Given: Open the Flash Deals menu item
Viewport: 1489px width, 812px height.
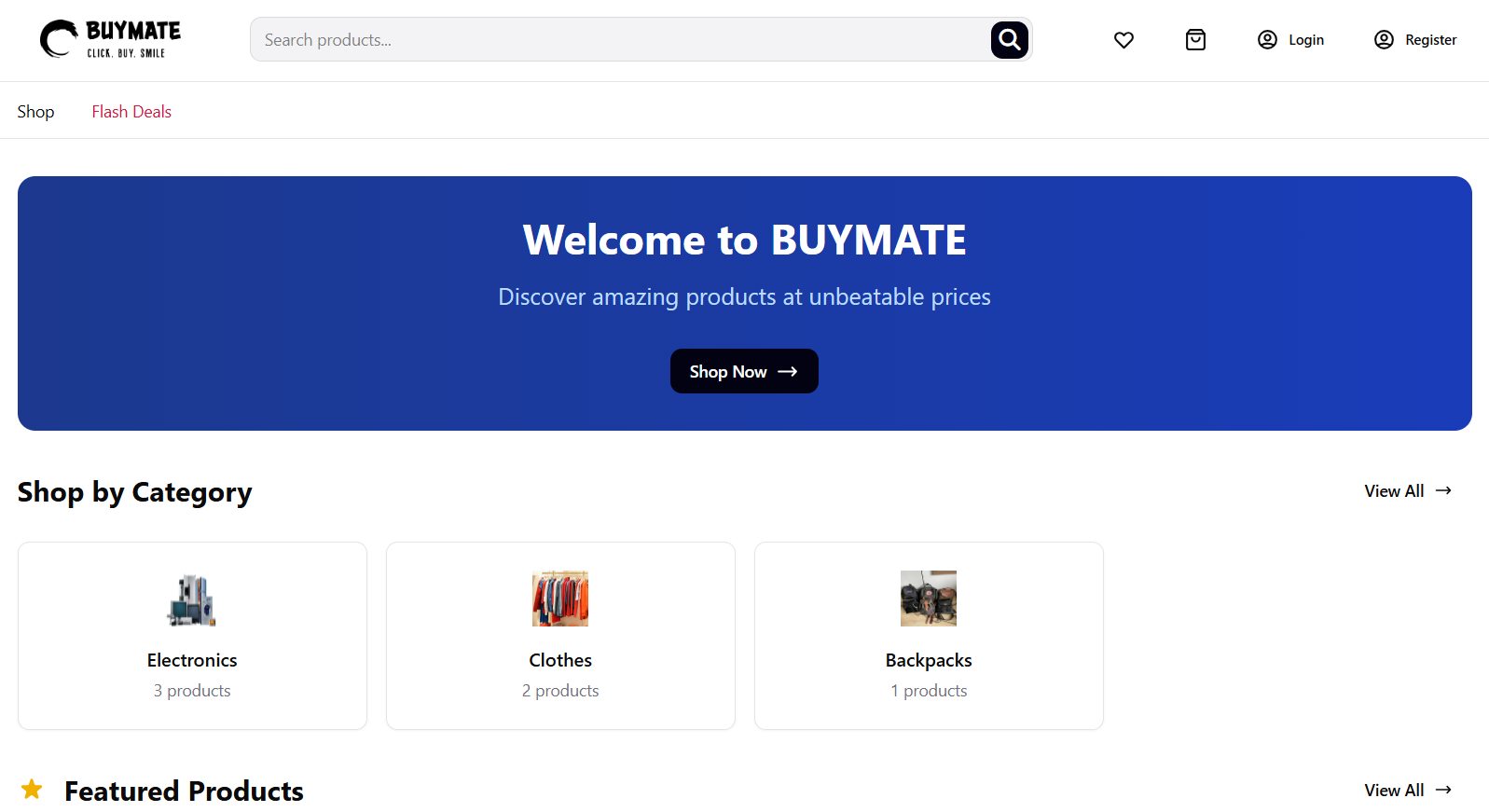Looking at the screenshot, I should pos(131,112).
